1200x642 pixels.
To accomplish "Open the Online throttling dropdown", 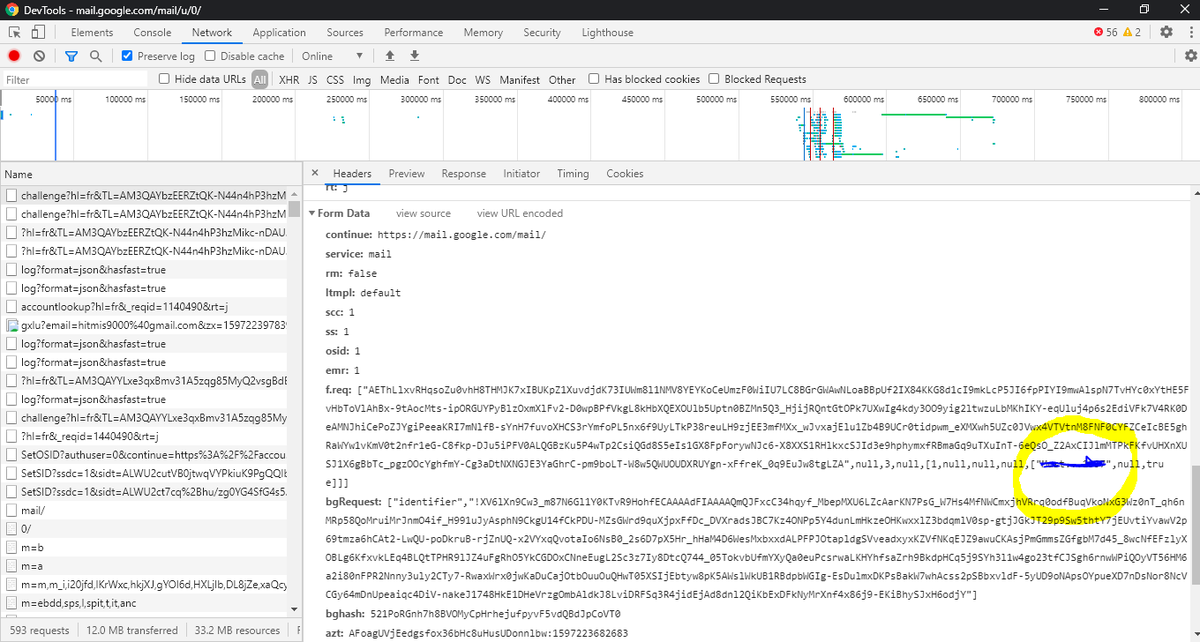I will click(x=332, y=56).
